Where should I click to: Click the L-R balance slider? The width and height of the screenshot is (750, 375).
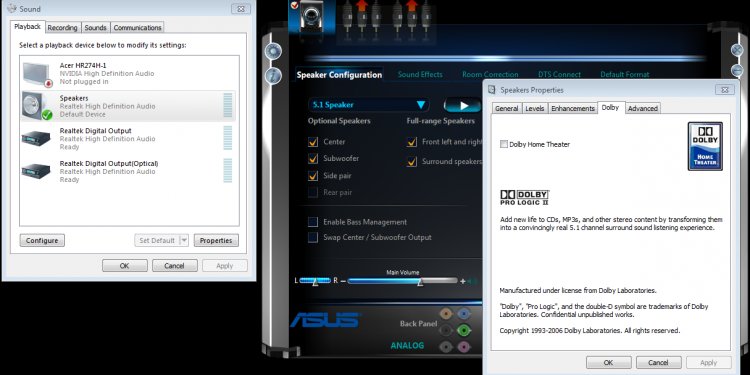(315, 281)
